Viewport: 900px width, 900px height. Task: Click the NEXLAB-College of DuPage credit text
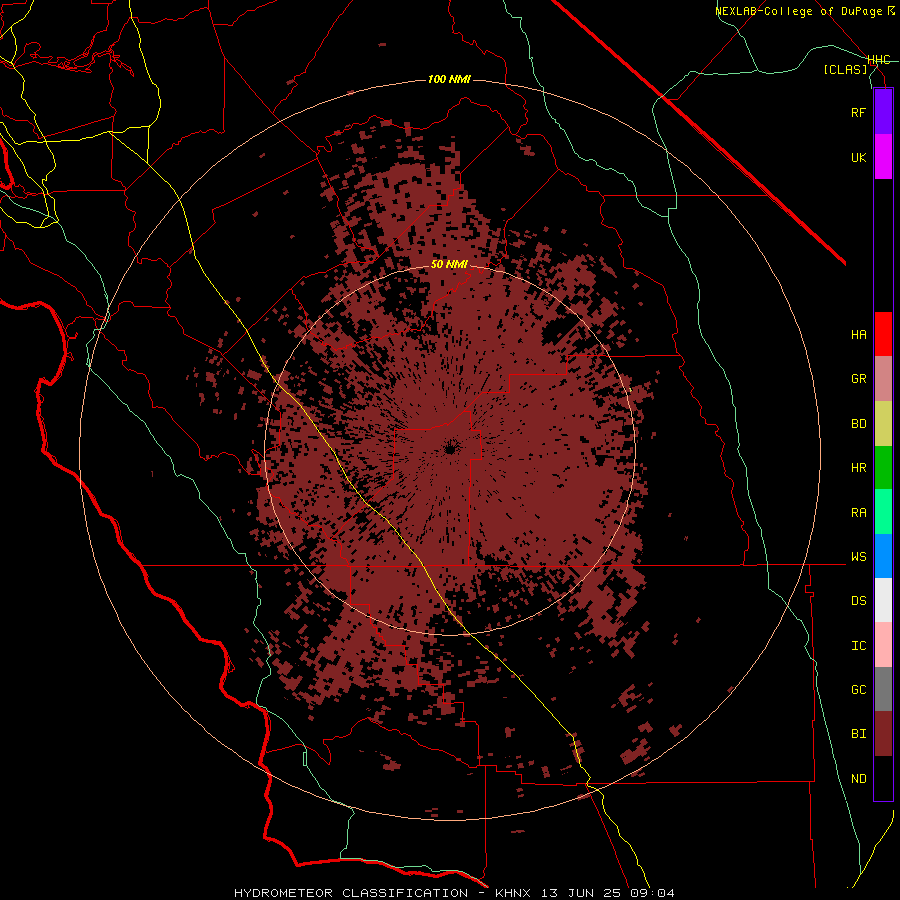pyautogui.click(x=805, y=11)
